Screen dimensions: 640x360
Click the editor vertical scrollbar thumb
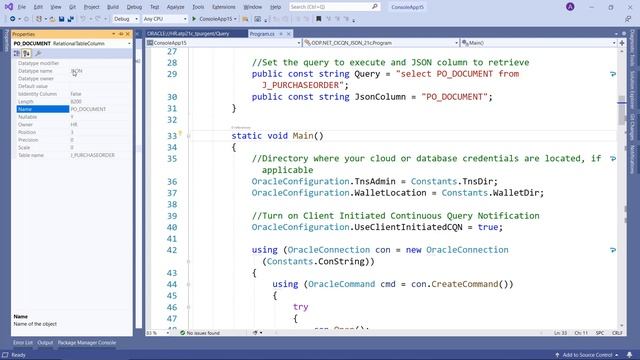coord(622,110)
